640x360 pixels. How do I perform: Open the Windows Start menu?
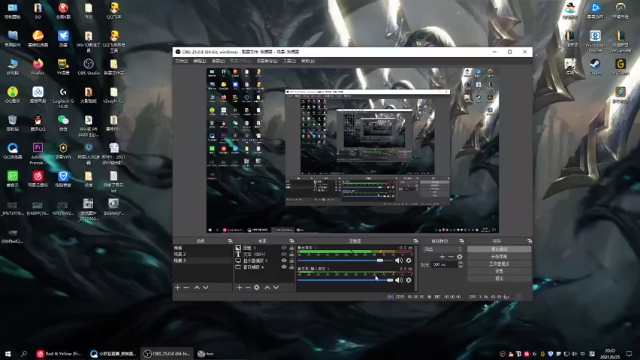(8, 353)
